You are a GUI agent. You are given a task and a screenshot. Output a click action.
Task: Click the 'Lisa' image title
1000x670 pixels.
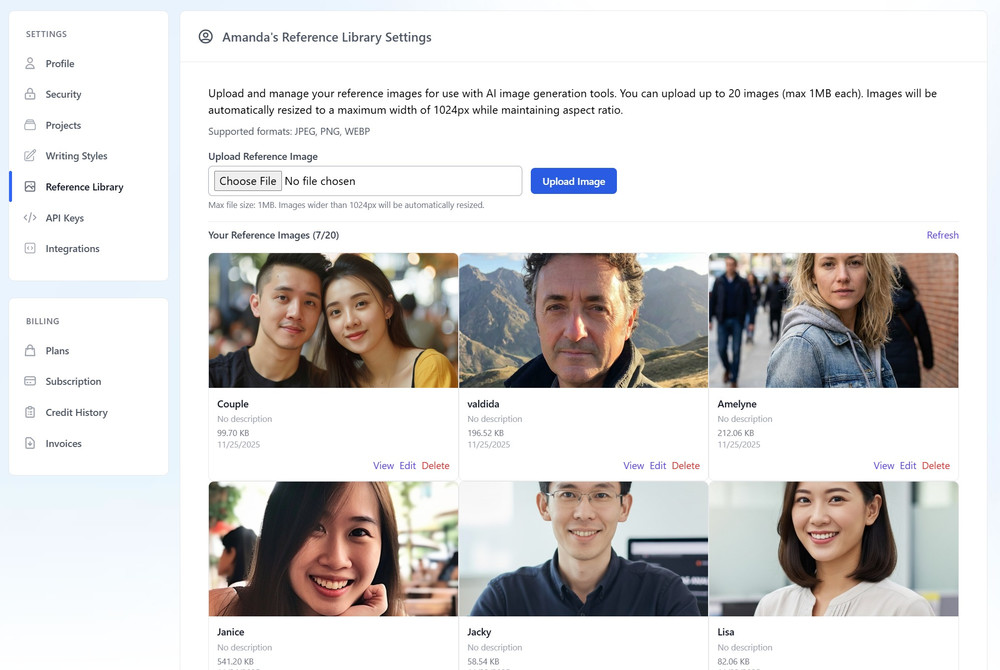pyautogui.click(x=725, y=632)
